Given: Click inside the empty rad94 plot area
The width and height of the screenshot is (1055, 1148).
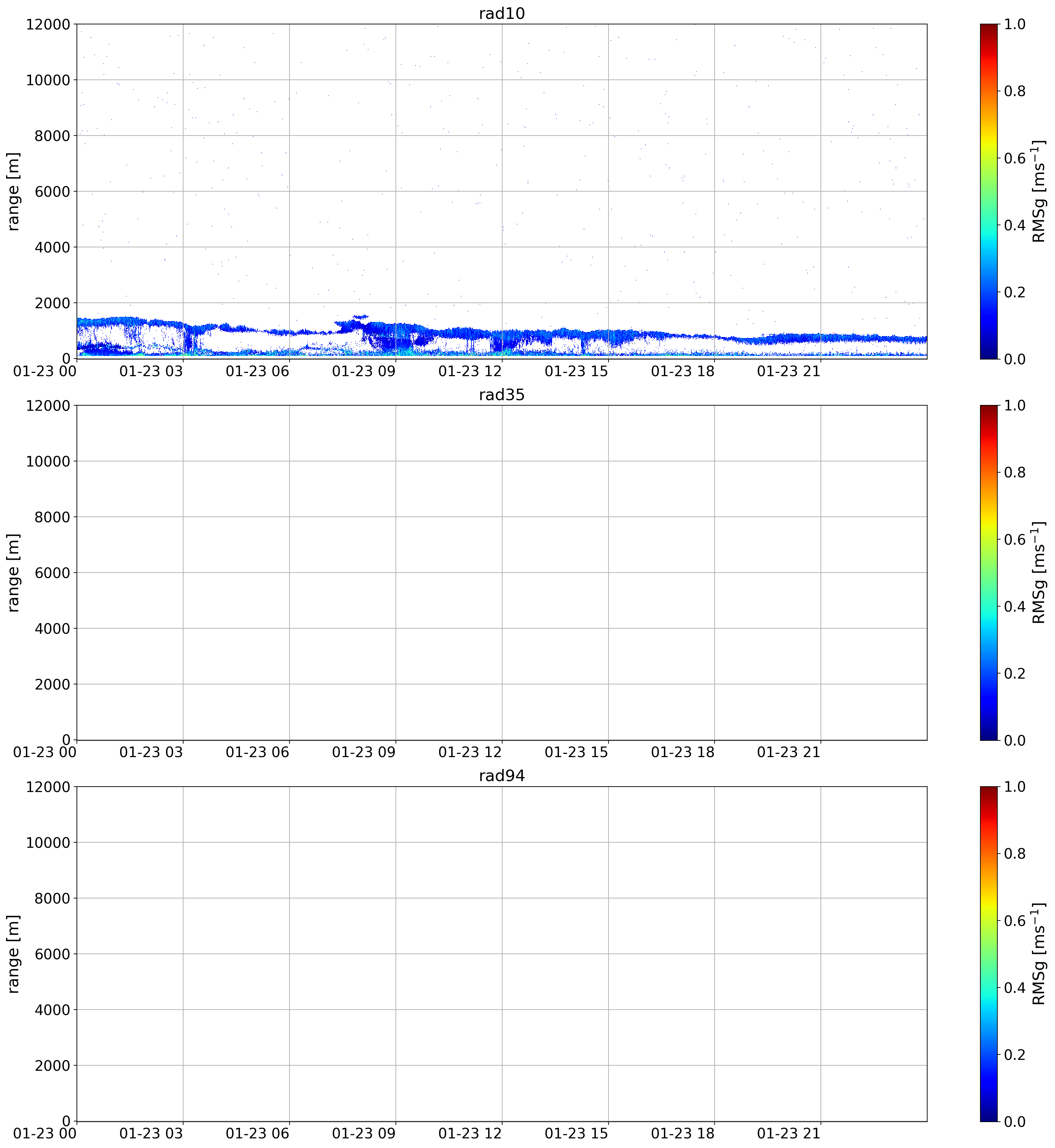Looking at the screenshot, I should pyautogui.click(x=501, y=954).
